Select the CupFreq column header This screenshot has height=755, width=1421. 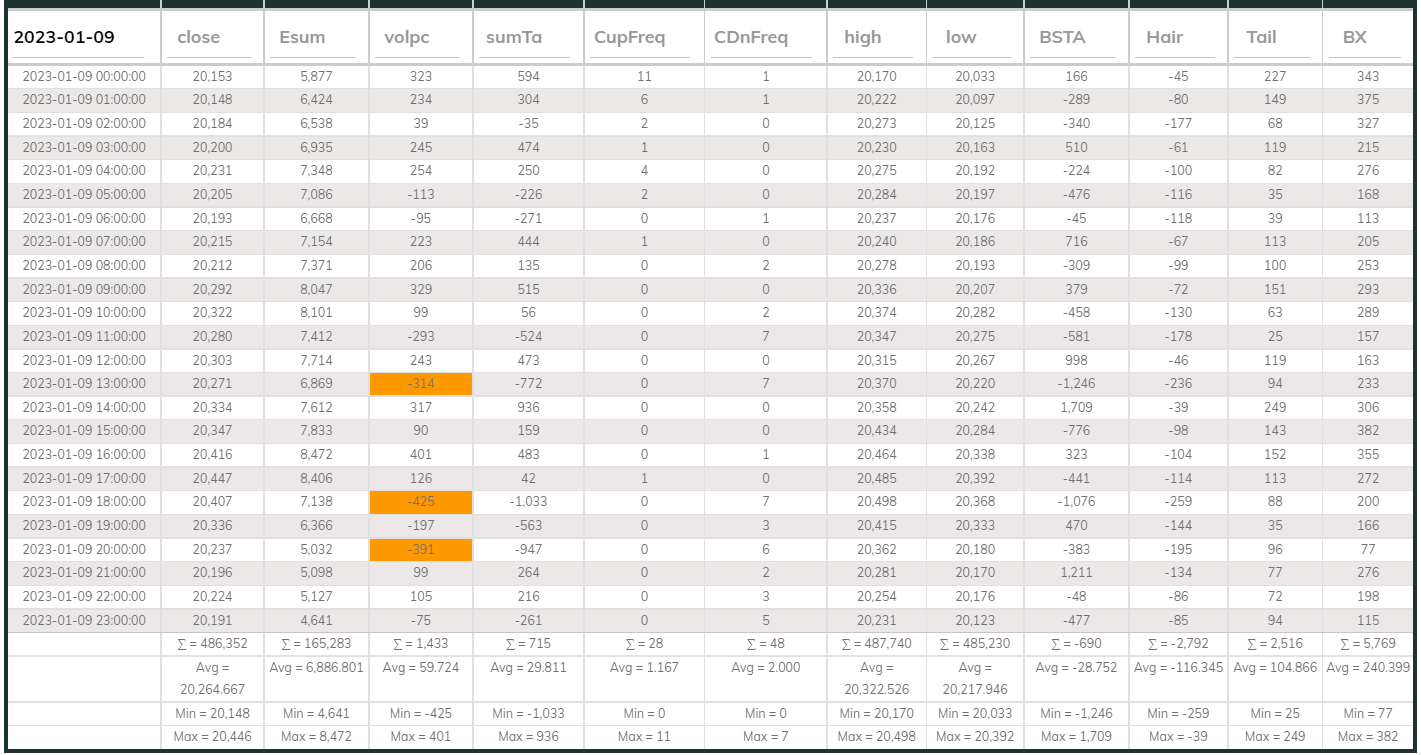[x=629, y=38]
